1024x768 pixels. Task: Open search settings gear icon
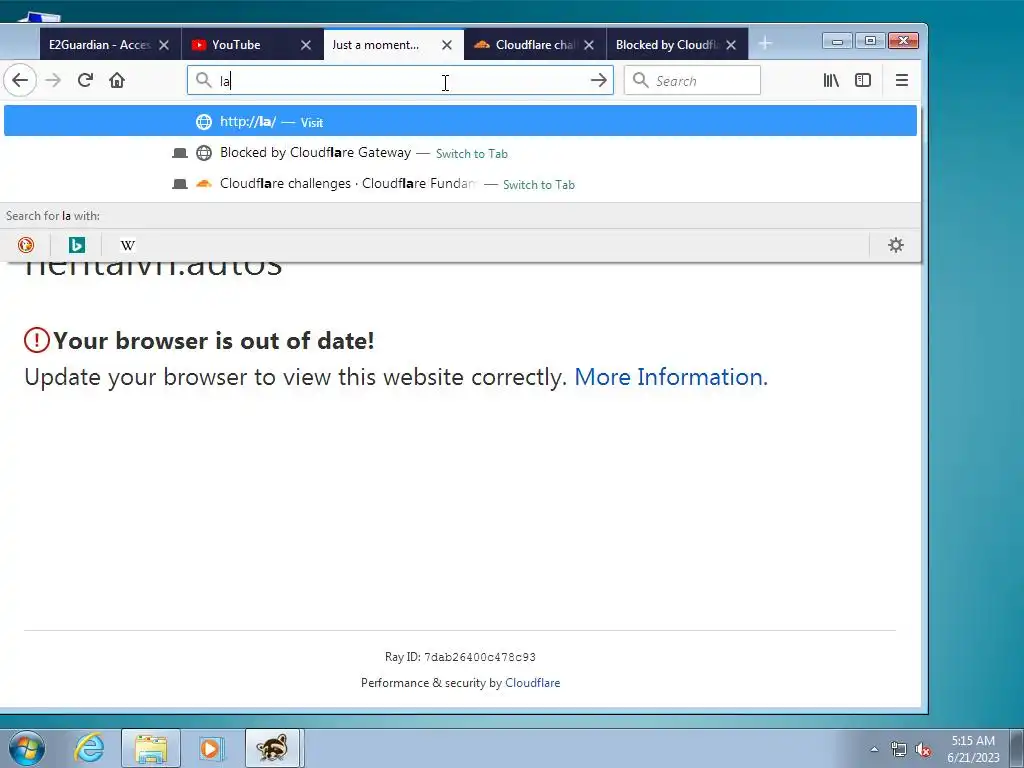coord(896,245)
